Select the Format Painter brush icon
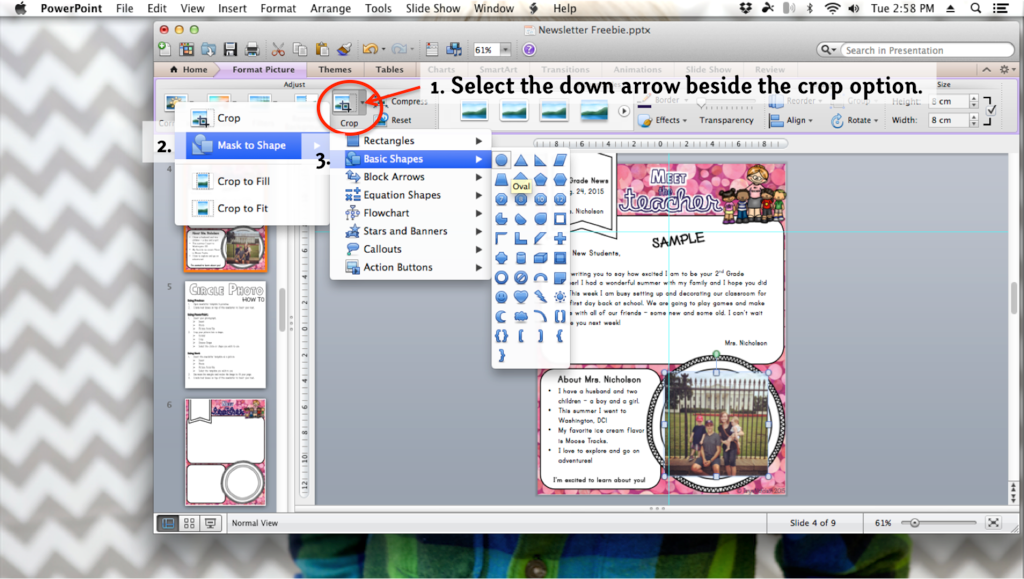 (344, 50)
